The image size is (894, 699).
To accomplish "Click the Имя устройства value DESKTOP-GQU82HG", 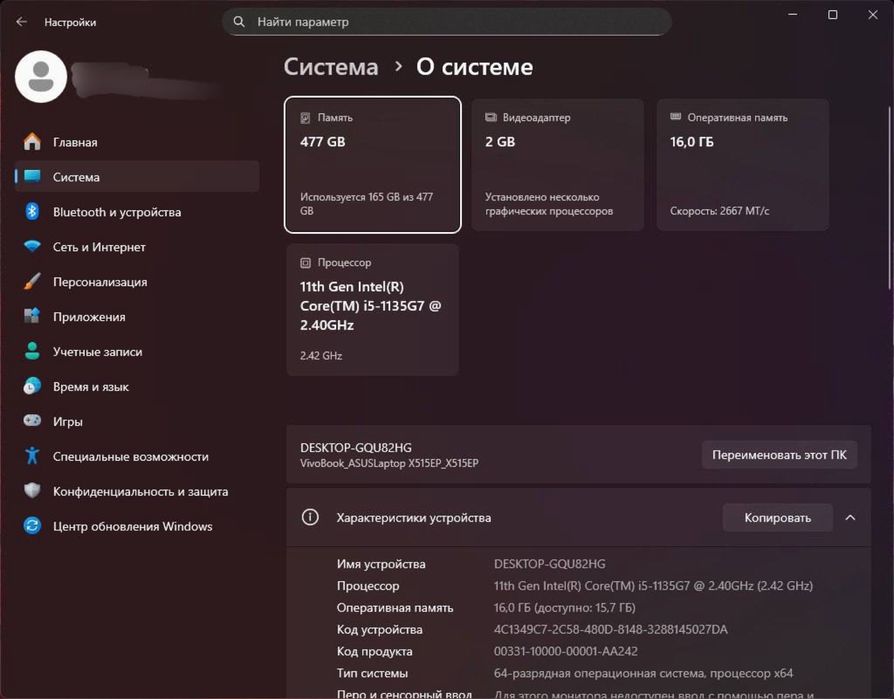I will (550, 564).
